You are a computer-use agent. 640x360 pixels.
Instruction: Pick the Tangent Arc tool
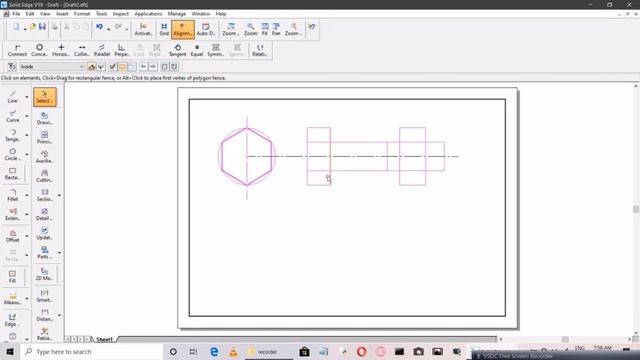click(13, 135)
